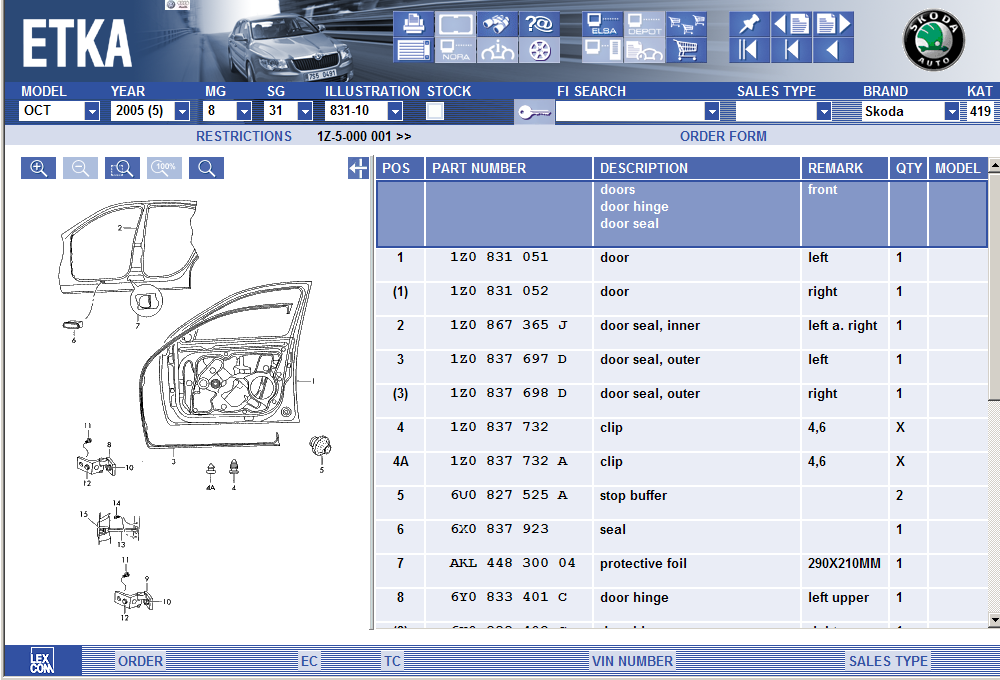Click parts list scrollbar down arrow

click(x=994, y=619)
